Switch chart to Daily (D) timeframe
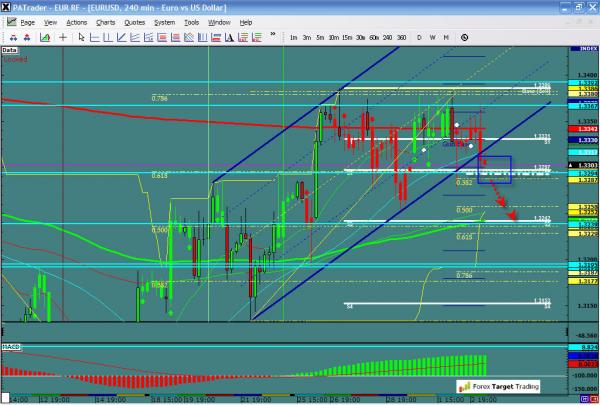 click(x=420, y=37)
